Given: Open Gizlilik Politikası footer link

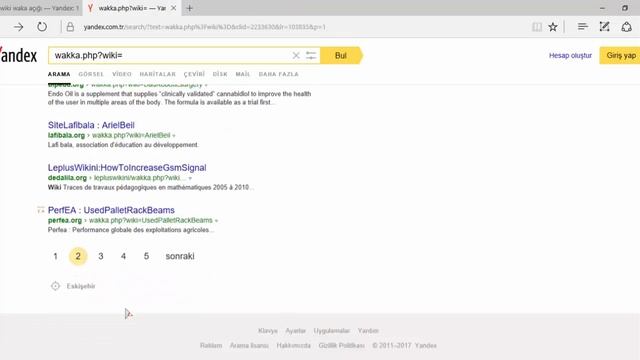Looking at the screenshot, I should tap(341, 345).
